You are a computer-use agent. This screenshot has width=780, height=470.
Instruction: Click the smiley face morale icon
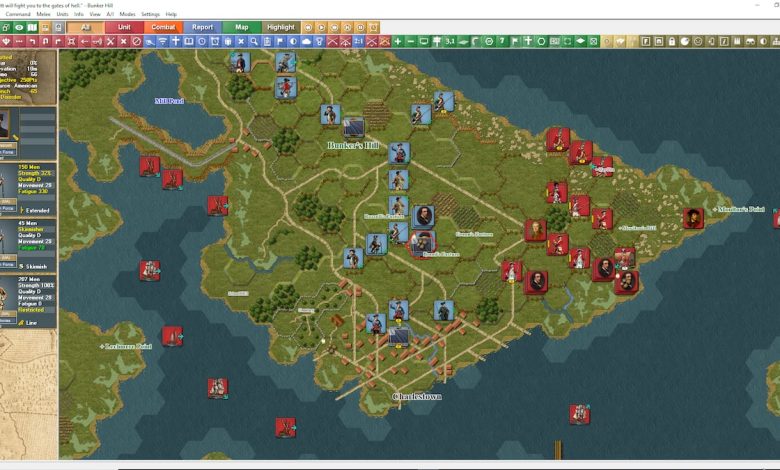tap(698, 42)
